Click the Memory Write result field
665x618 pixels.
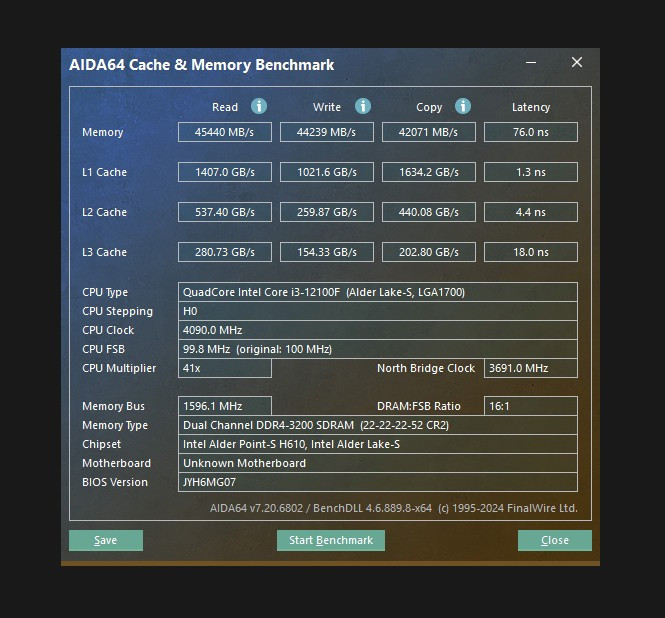[327, 132]
